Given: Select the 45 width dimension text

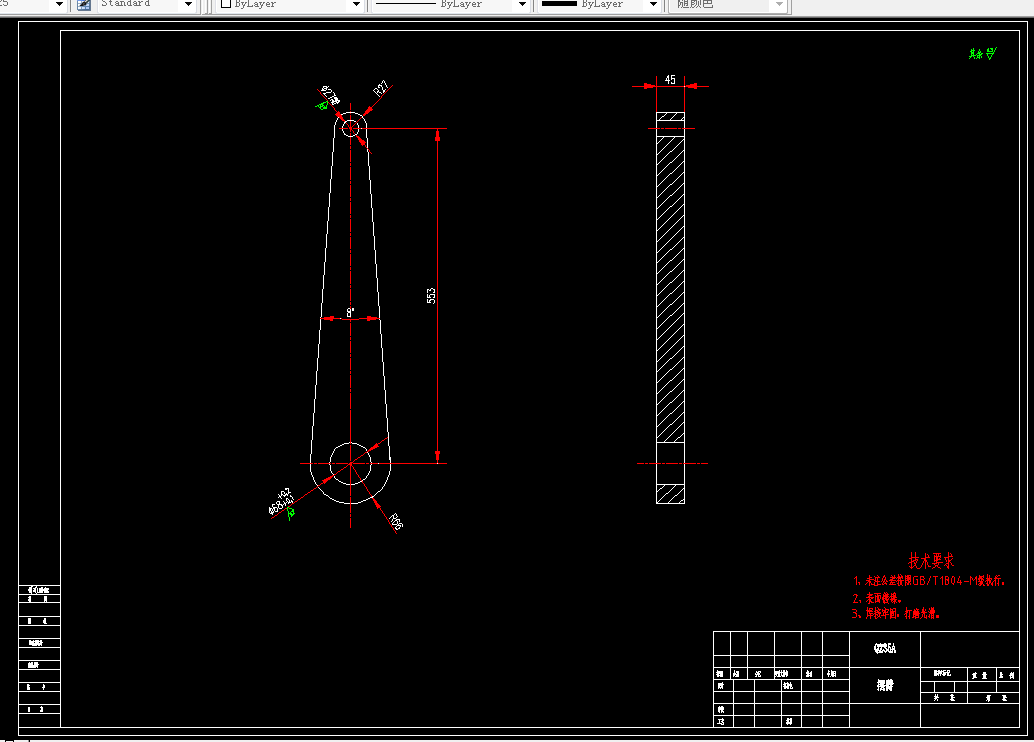Looking at the screenshot, I should tap(670, 80).
